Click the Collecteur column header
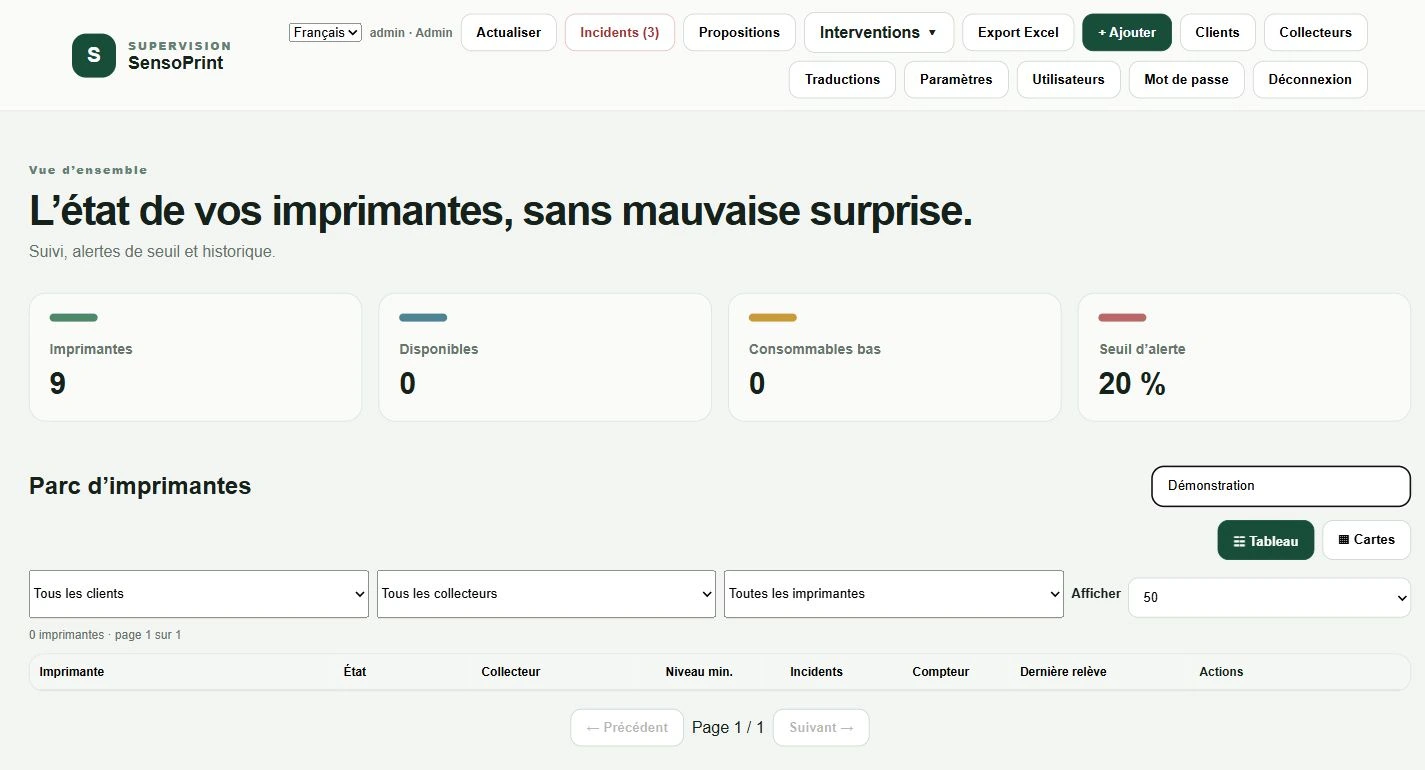 pos(511,672)
